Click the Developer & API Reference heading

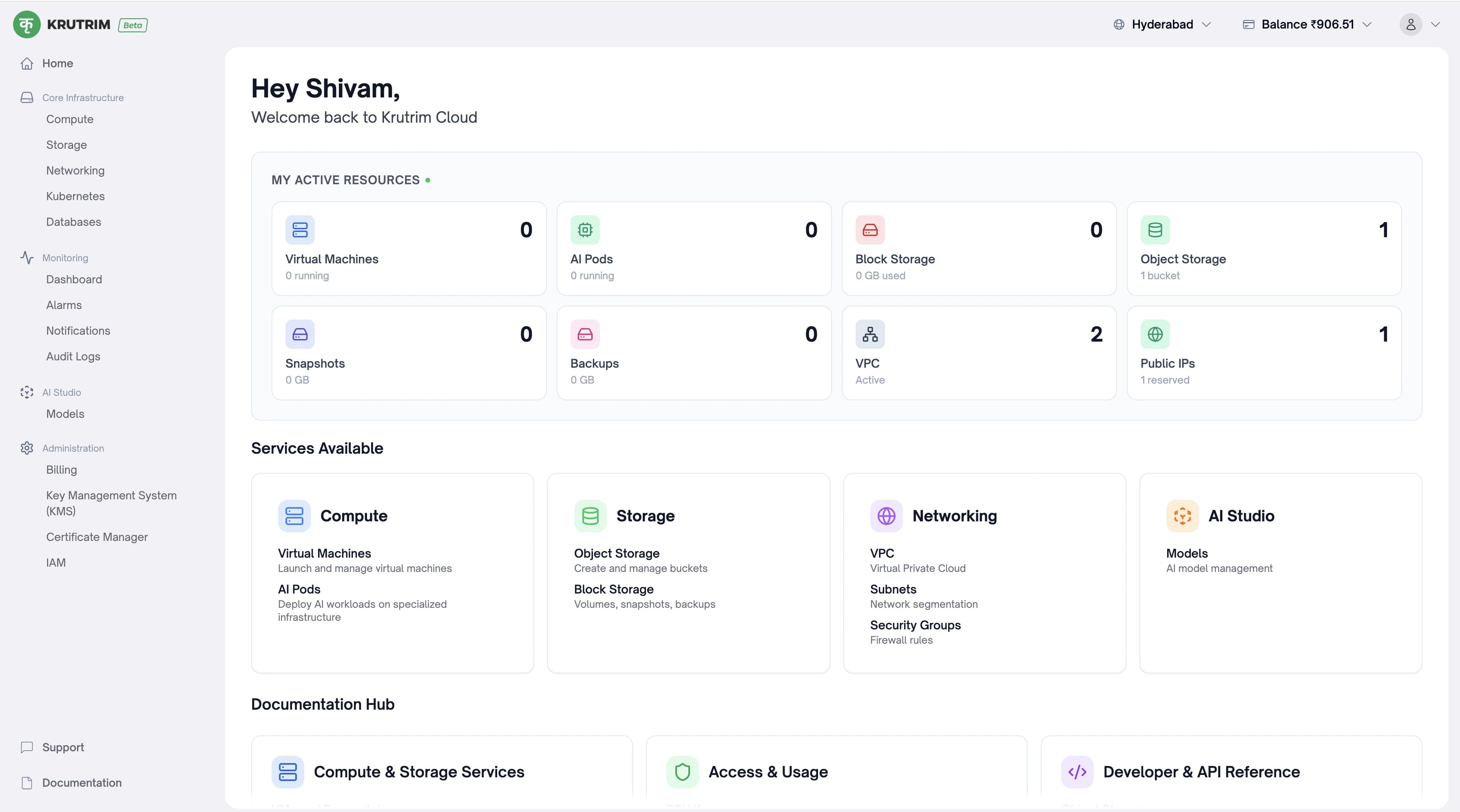pos(1201,772)
